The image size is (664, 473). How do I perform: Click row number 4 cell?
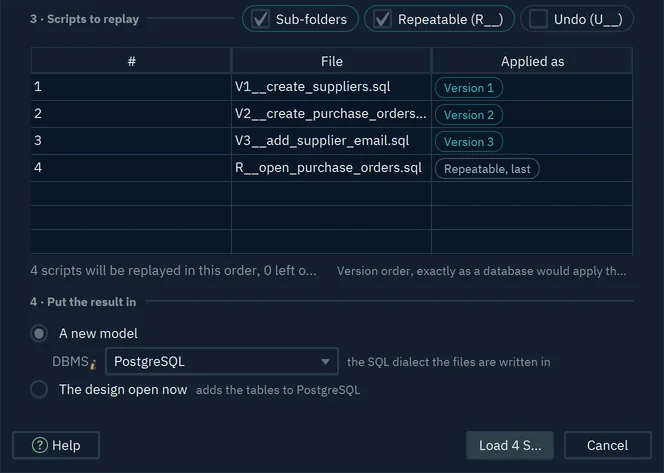click(x=131, y=168)
